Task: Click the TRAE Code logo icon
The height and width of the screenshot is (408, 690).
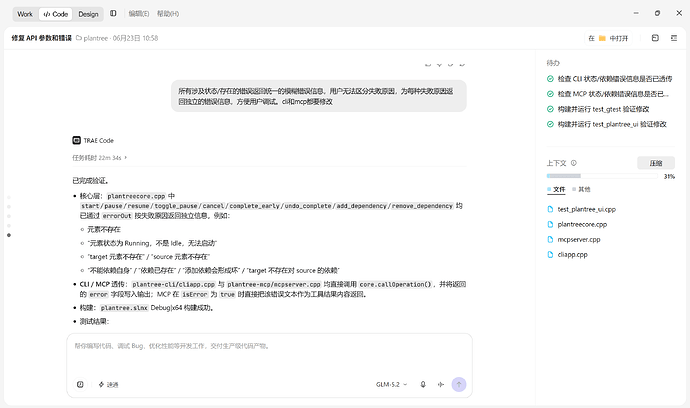Action: point(76,140)
